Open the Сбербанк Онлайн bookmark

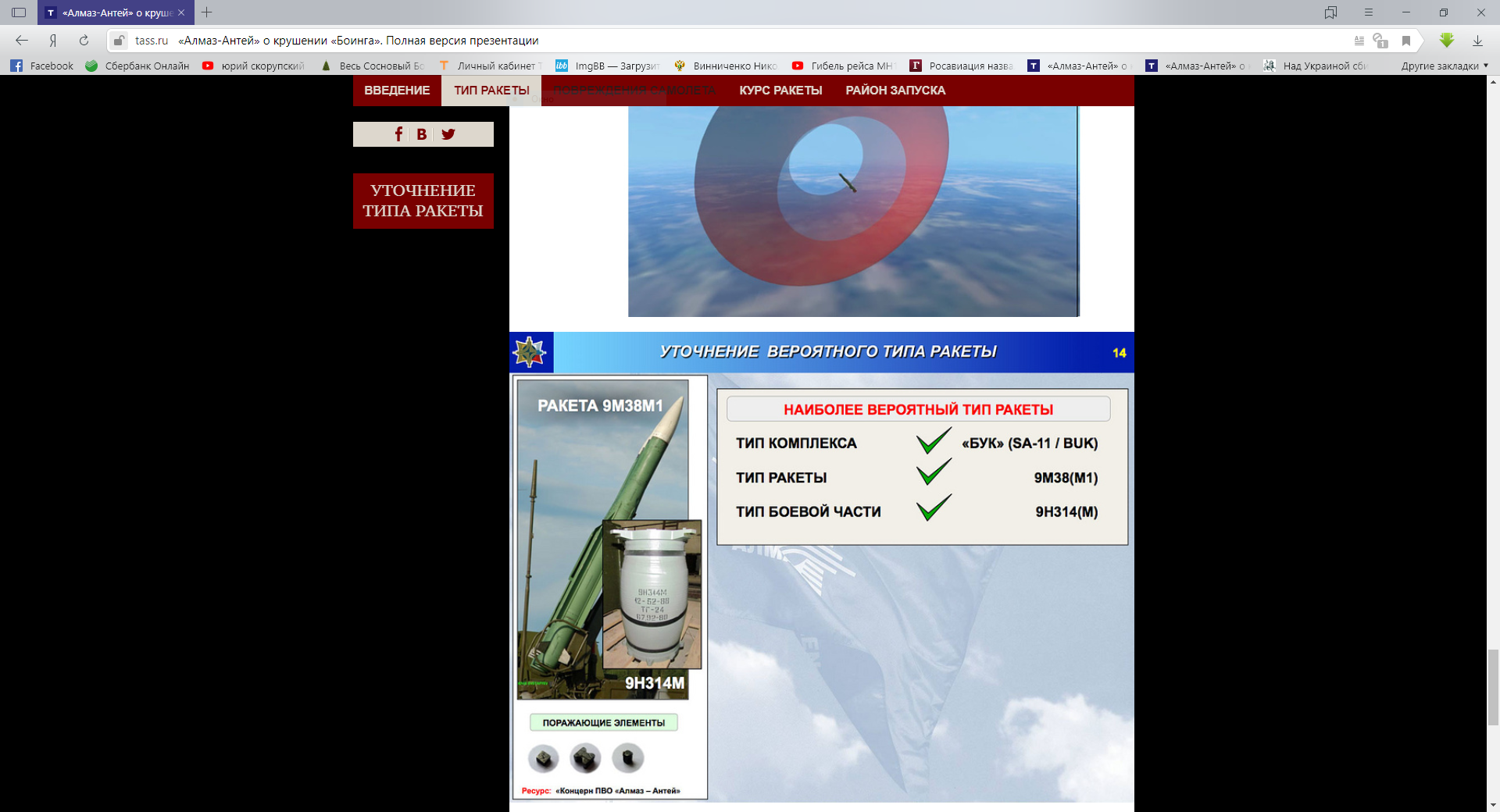[x=137, y=66]
